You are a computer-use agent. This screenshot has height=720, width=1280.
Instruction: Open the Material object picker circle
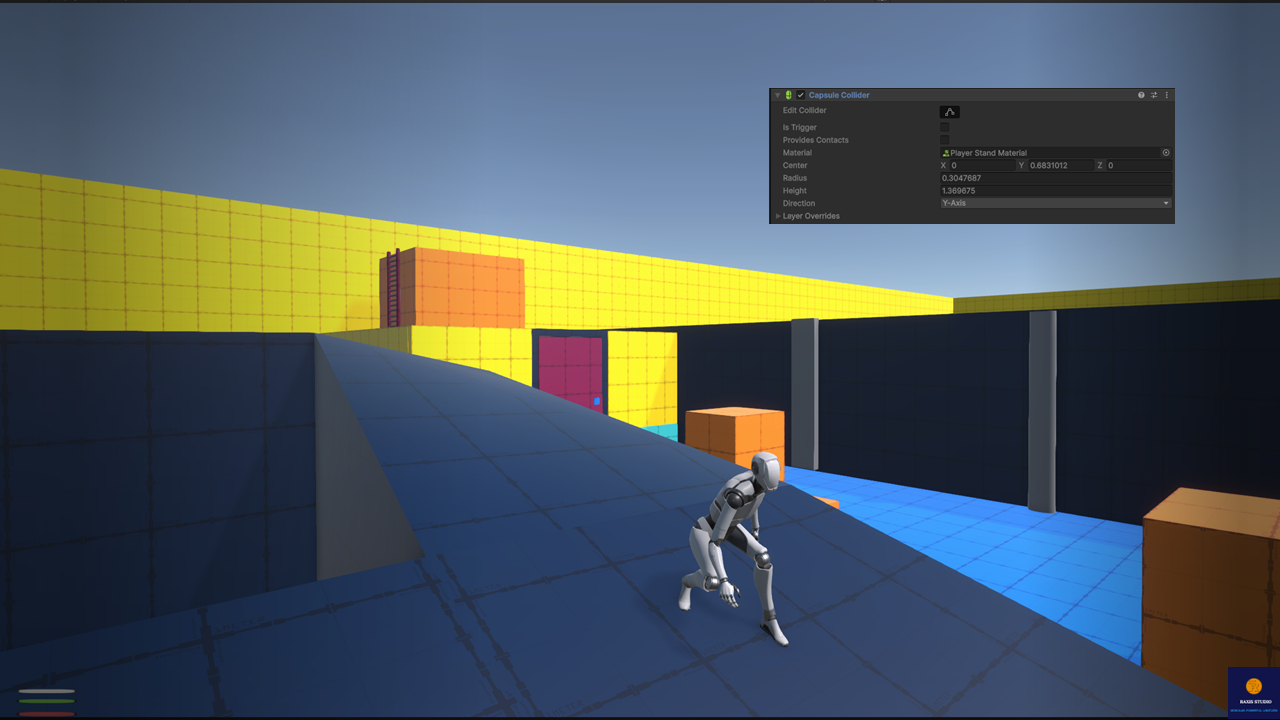[1165, 153]
